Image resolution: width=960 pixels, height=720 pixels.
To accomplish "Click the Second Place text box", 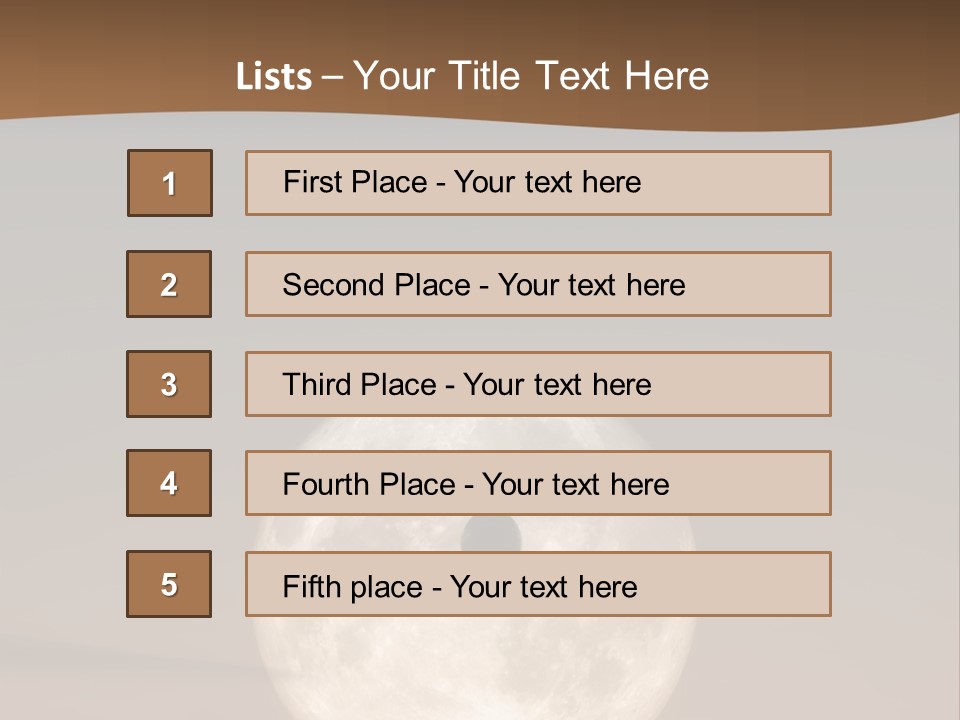I will [x=538, y=284].
